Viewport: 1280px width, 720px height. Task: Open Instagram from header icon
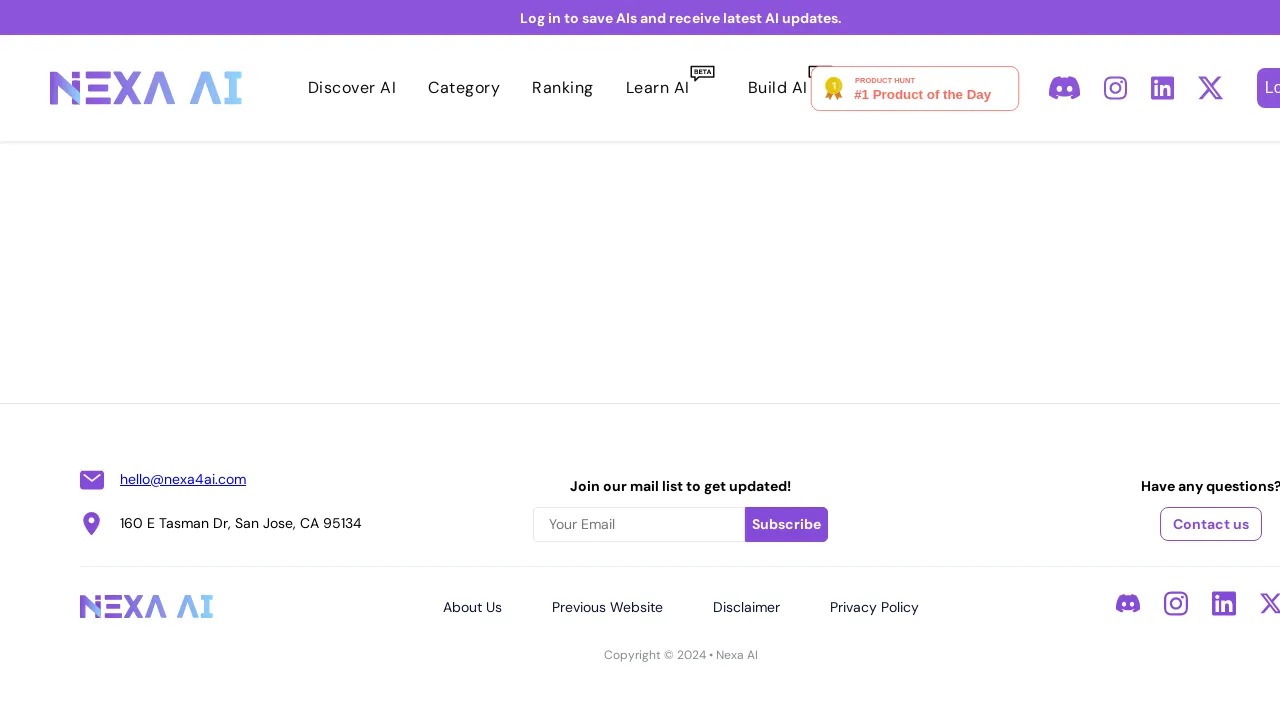(x=1115, y=88)
